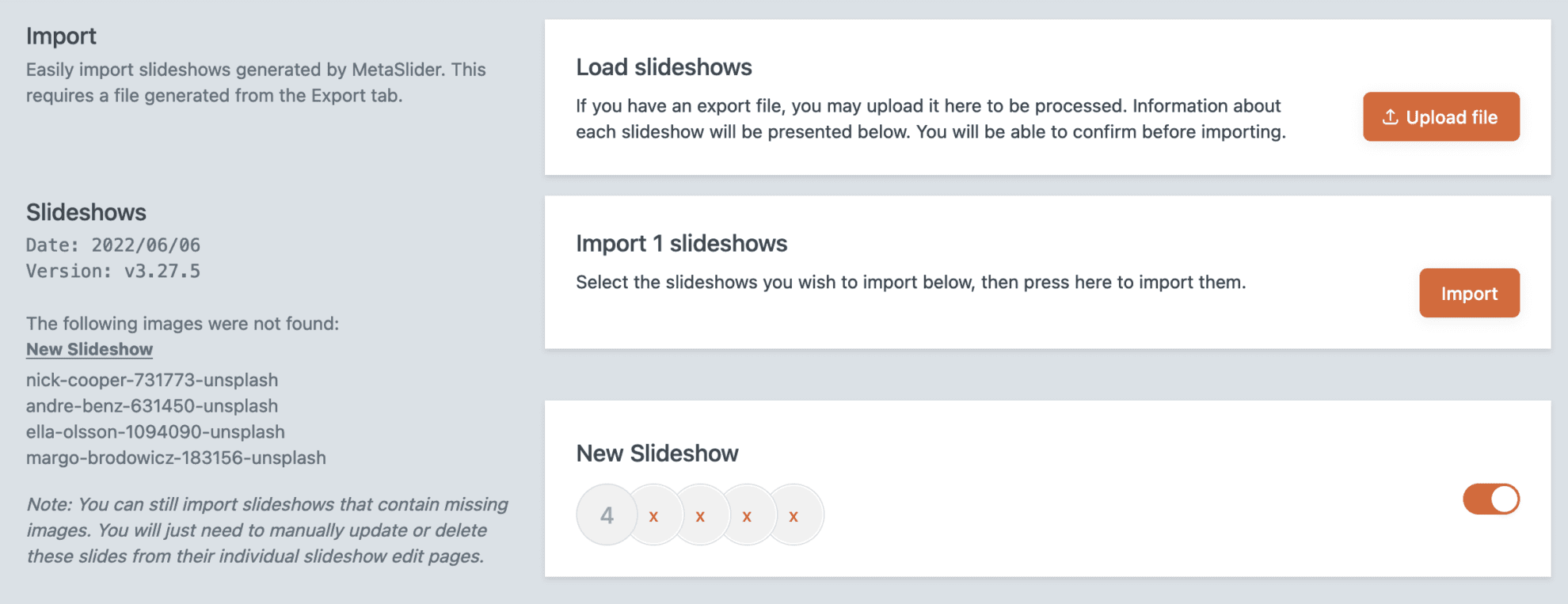
Task: Select the slide circle showing number 4
Action: pos(607,515)
